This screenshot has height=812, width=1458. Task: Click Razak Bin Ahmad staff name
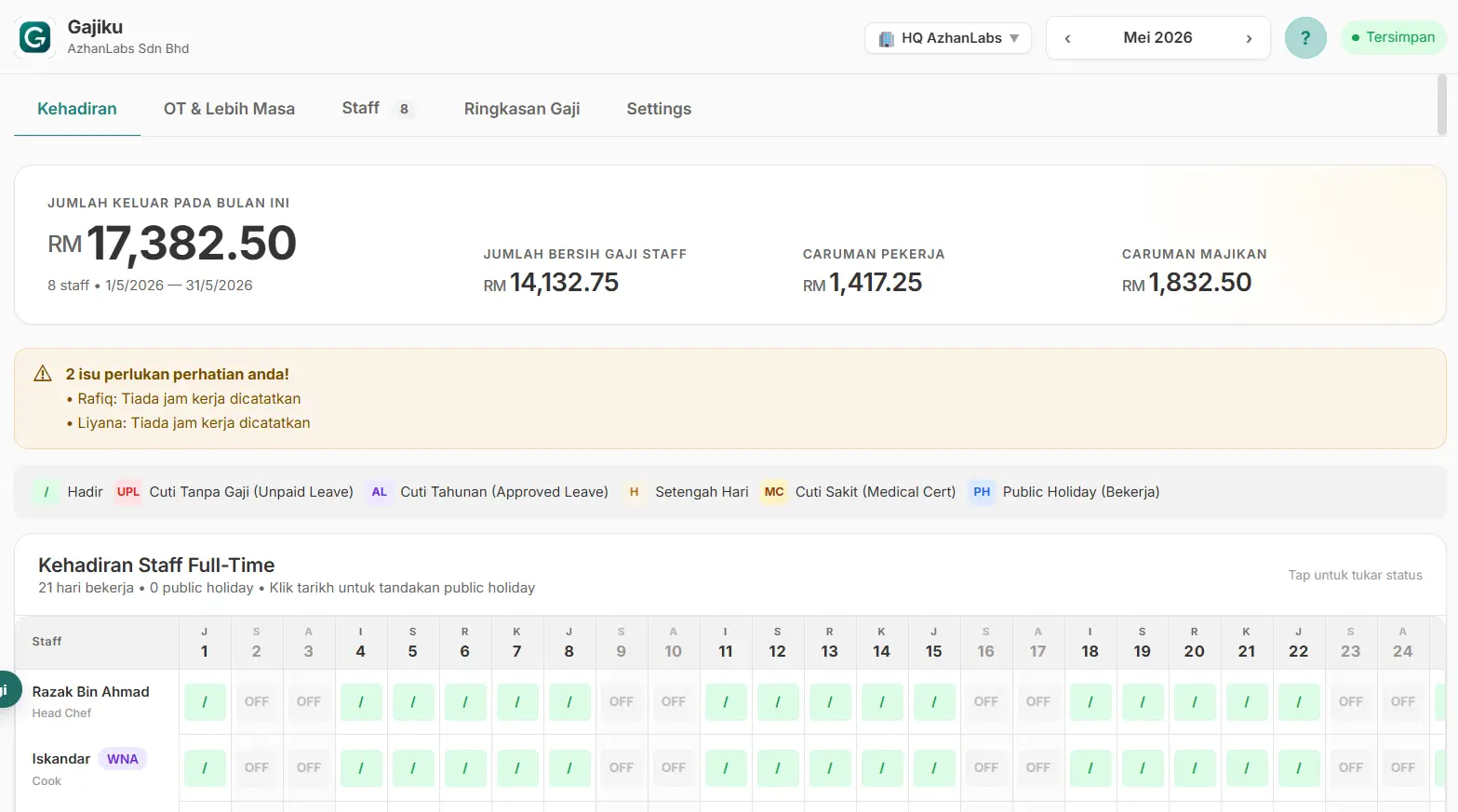tap(90, 692)
